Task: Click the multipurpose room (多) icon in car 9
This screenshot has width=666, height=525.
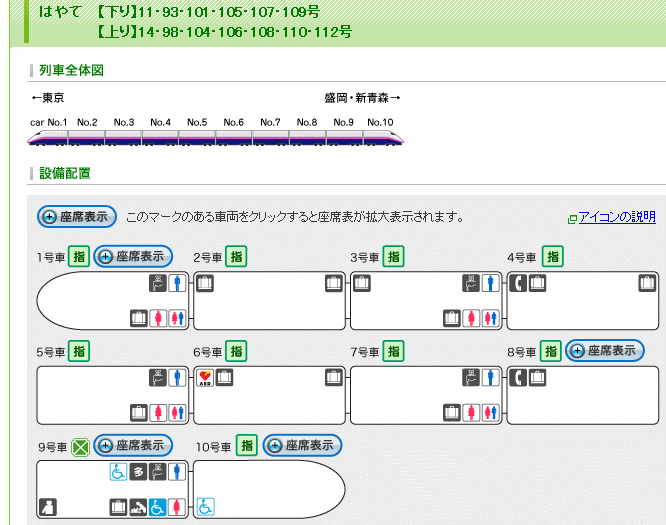Action: (138, 472)
